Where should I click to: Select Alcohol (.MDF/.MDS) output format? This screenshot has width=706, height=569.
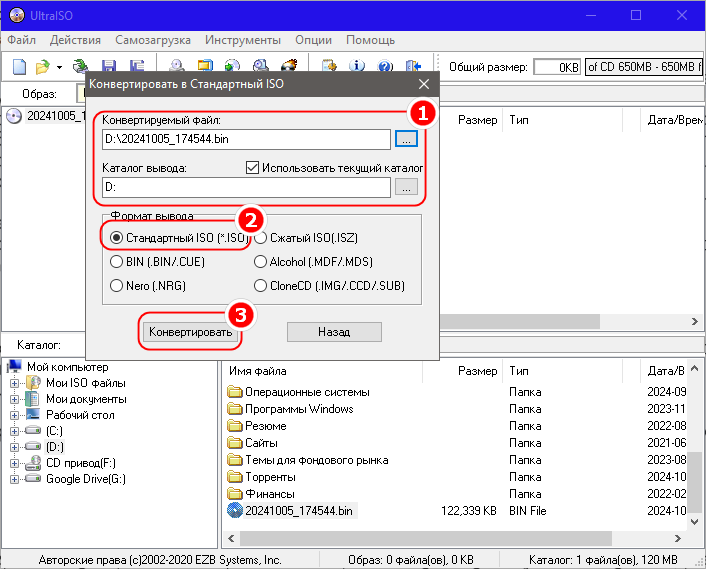(x=260, y=262)
